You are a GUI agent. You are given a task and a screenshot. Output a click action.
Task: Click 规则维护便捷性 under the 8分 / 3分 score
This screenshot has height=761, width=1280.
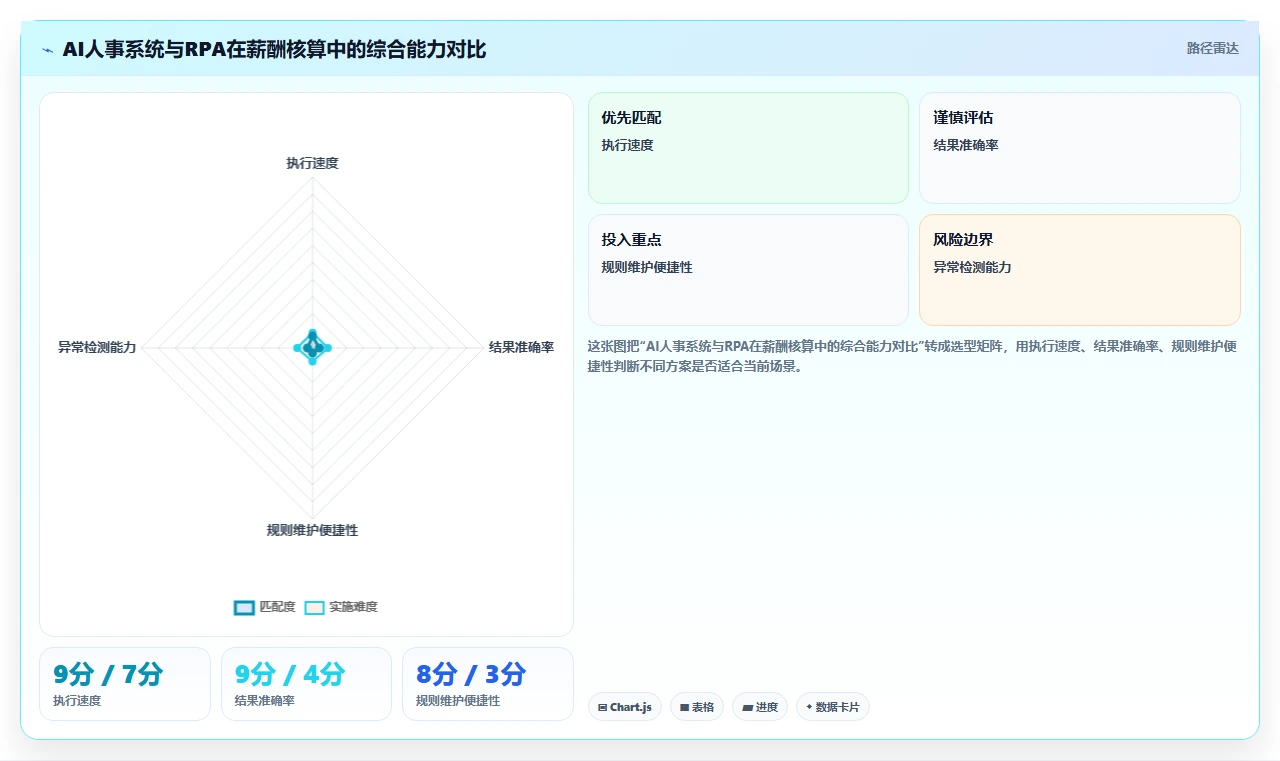(458, 700)
